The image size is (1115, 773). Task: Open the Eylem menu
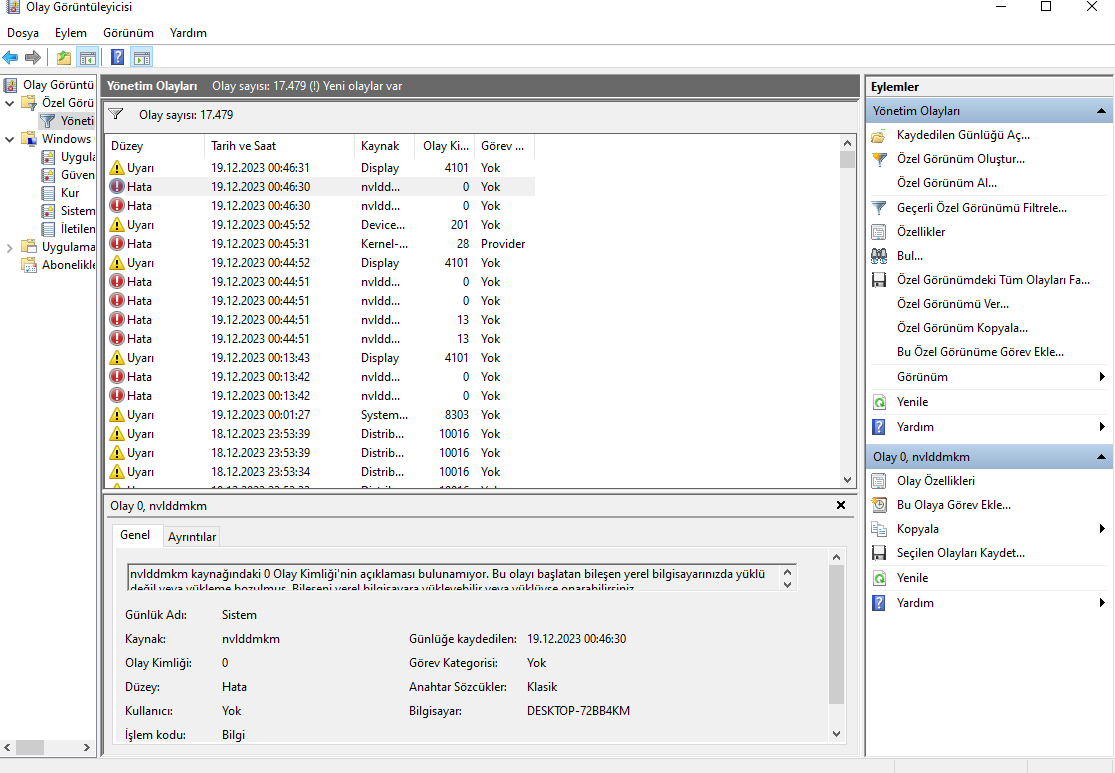coord(70,33)
